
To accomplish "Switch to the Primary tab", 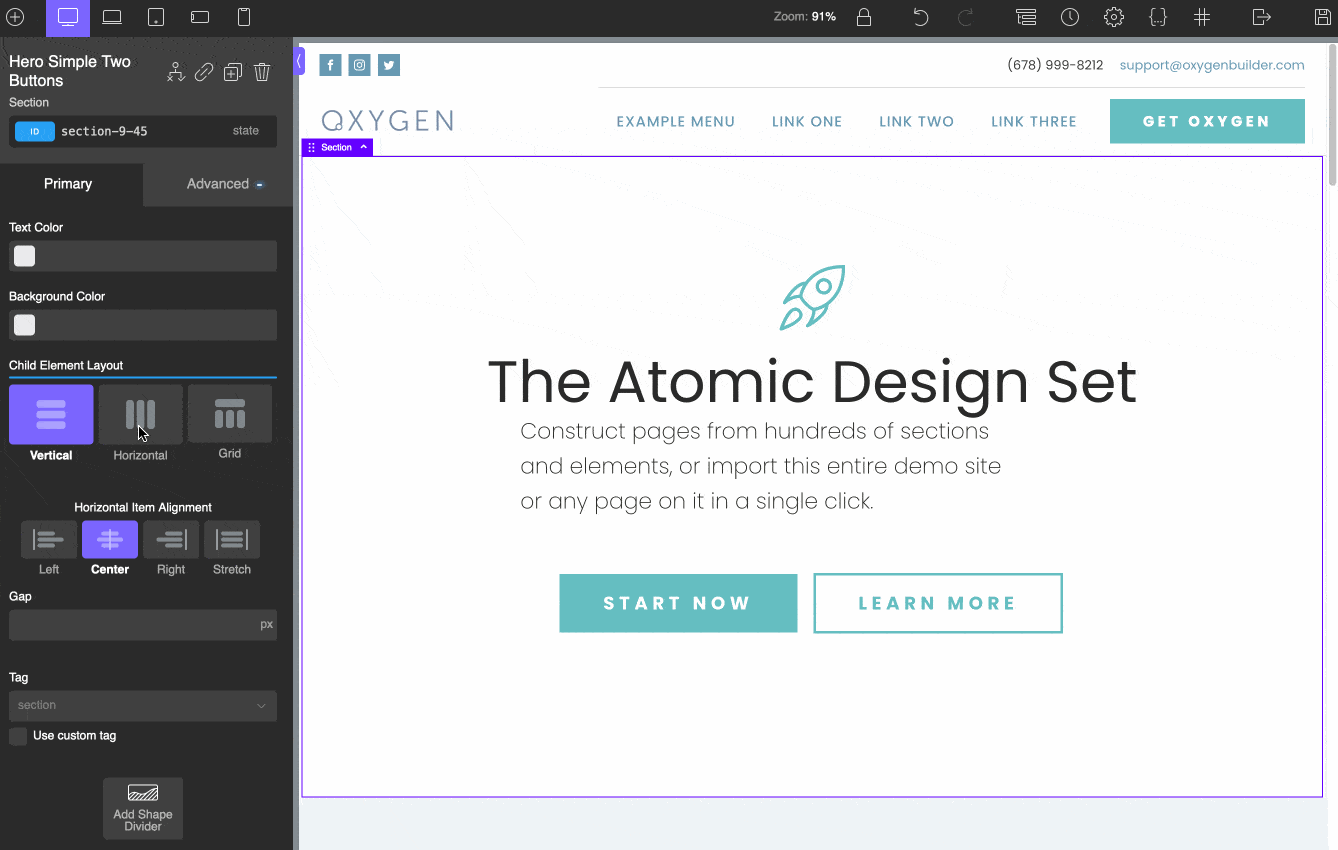I will 67,183.
